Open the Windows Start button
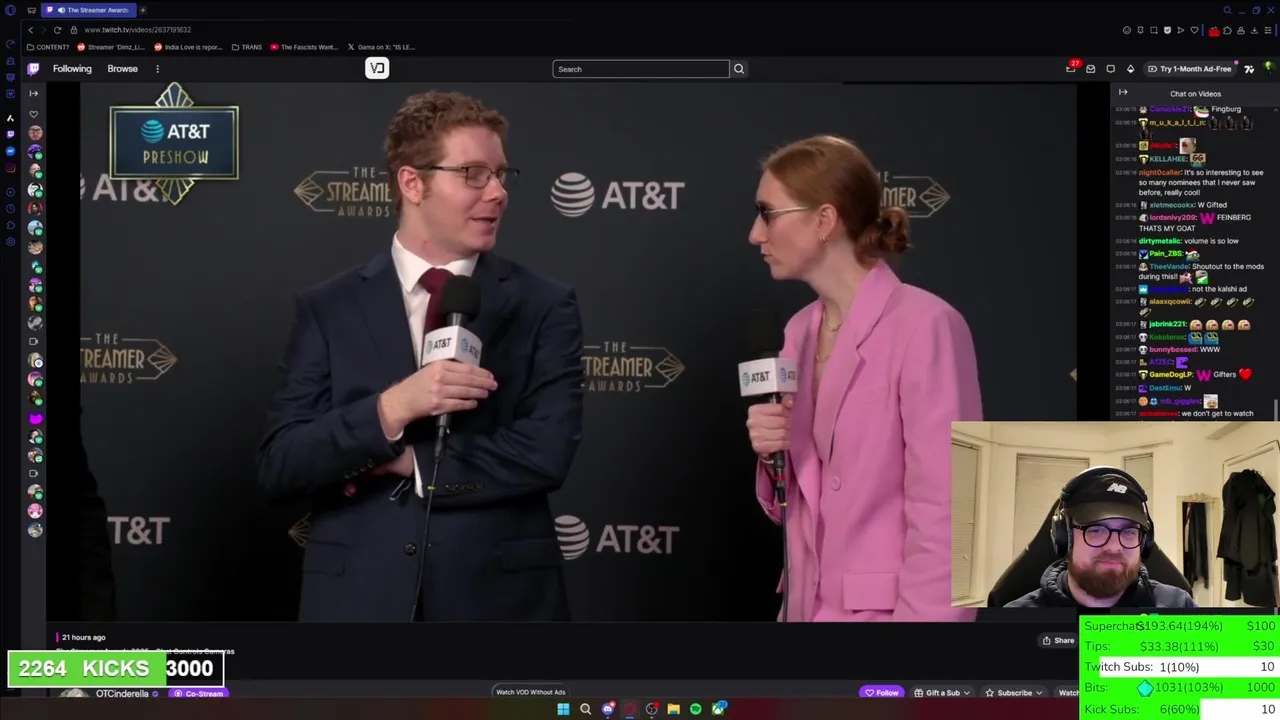The image size is (1280, 720). [563, 709]
